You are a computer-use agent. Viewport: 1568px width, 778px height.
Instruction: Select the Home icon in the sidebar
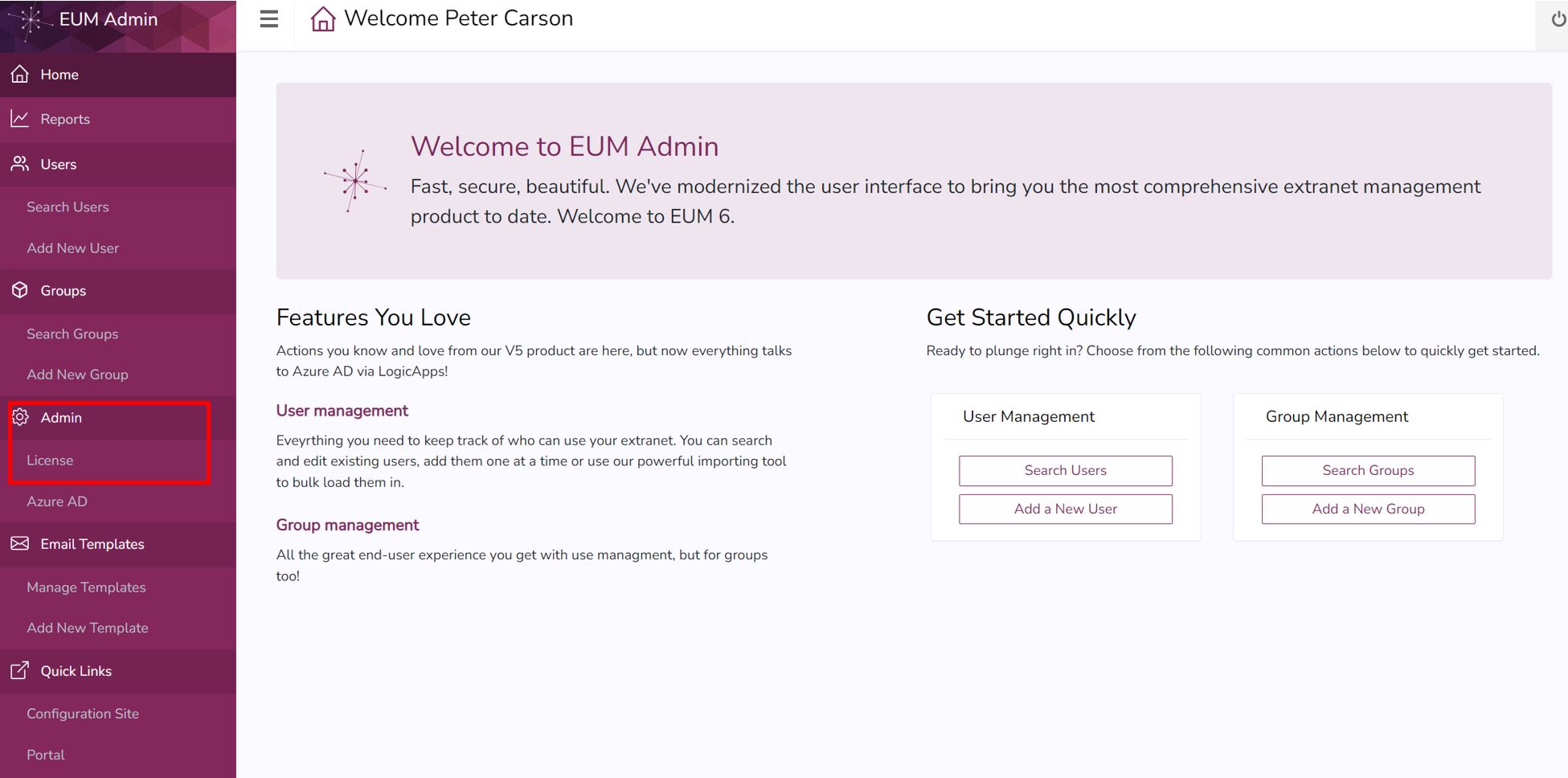click(19, 74)
